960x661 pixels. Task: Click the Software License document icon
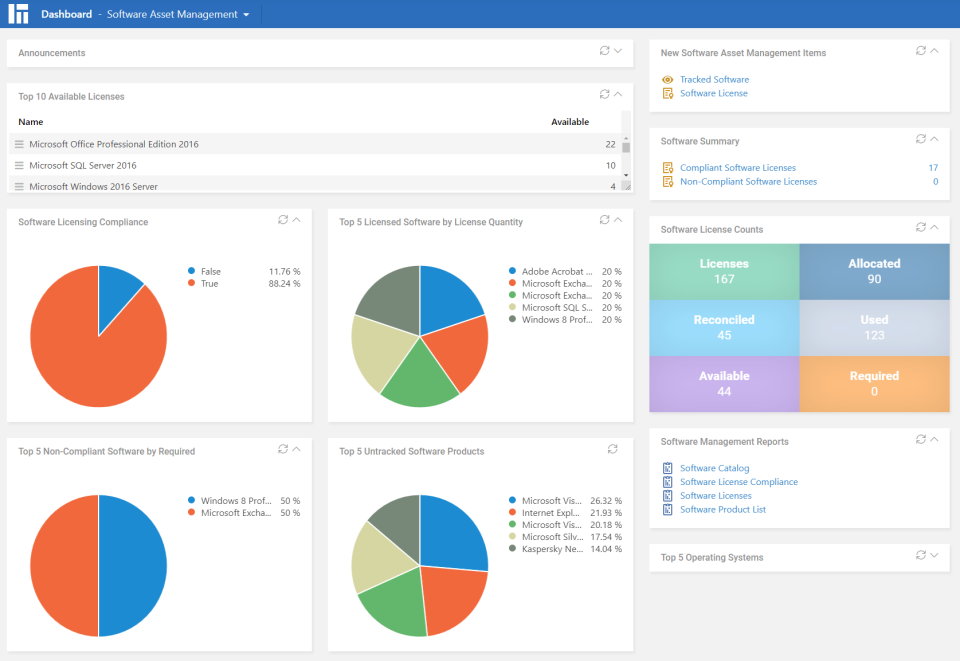point(666,94)
